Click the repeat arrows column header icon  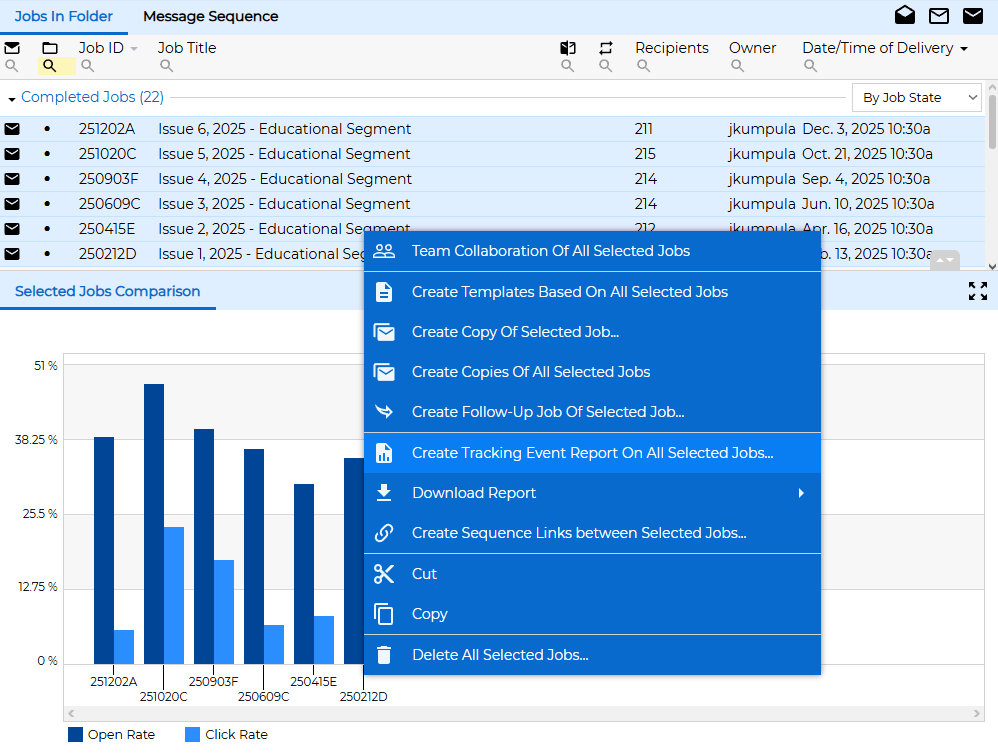tap(605, 48)
